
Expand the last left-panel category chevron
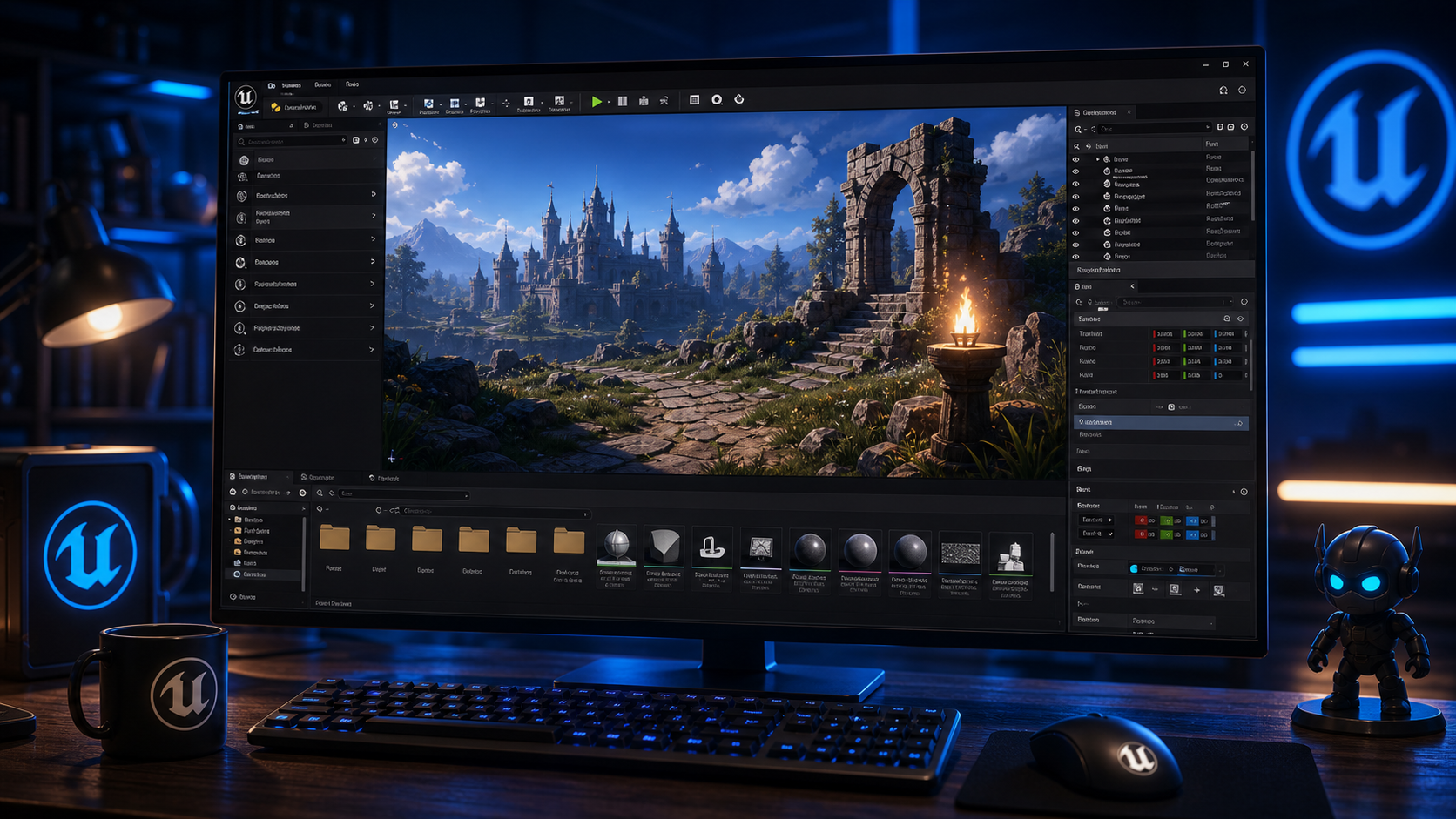tap(372, 350)
